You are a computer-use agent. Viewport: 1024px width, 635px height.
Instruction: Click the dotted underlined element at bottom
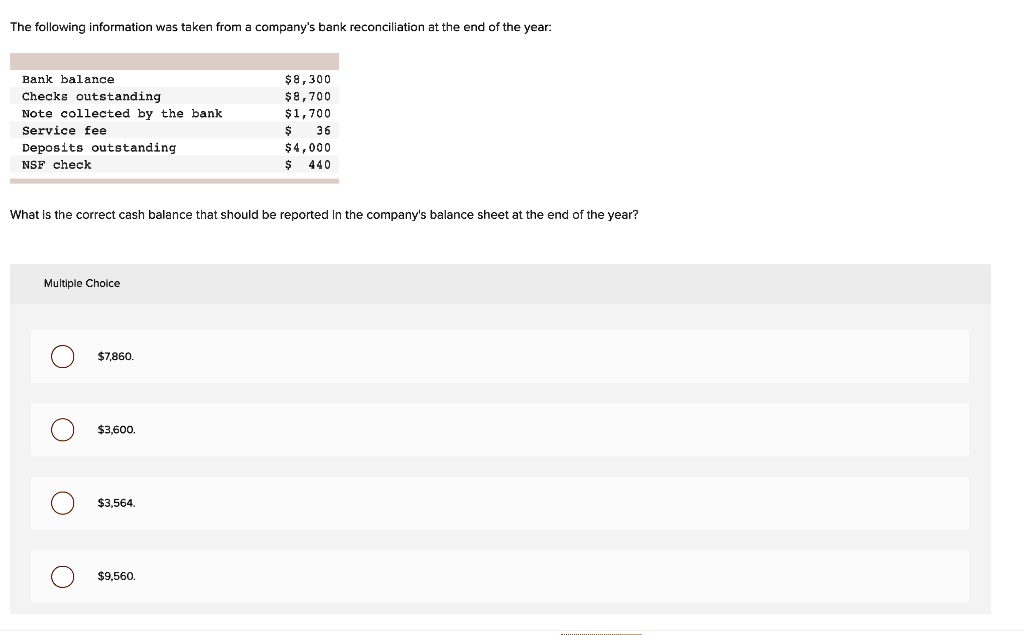pos(600,632)
